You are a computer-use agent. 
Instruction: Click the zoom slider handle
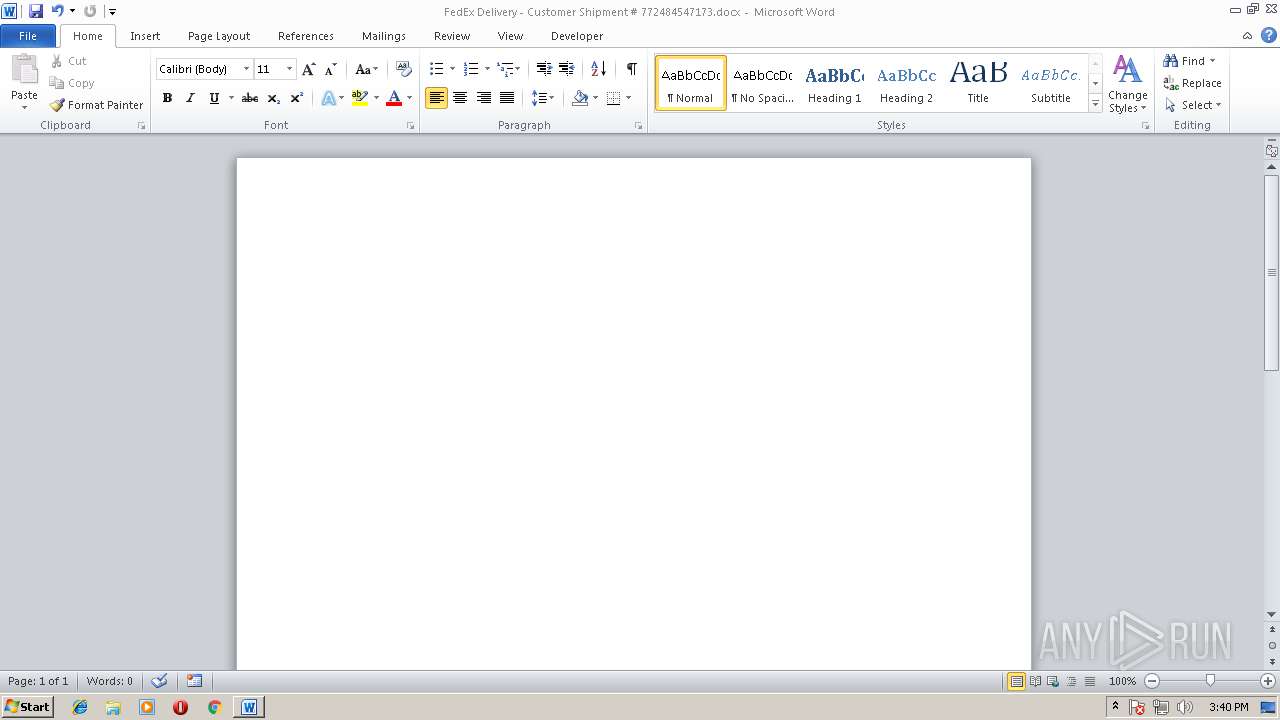(1210, 681)
